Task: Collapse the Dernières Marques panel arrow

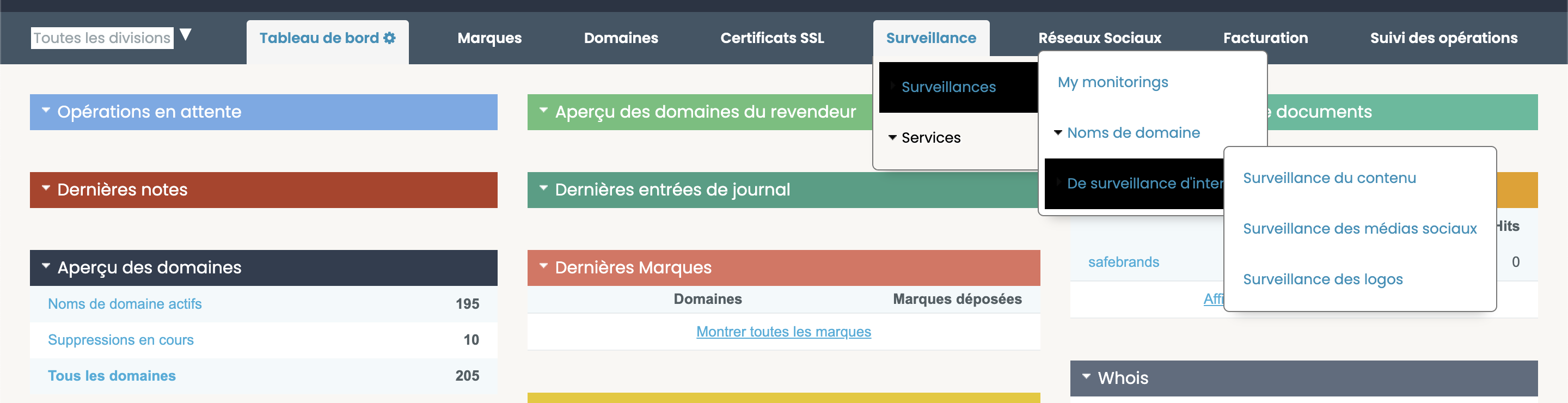Action: (x=543, y=267)
